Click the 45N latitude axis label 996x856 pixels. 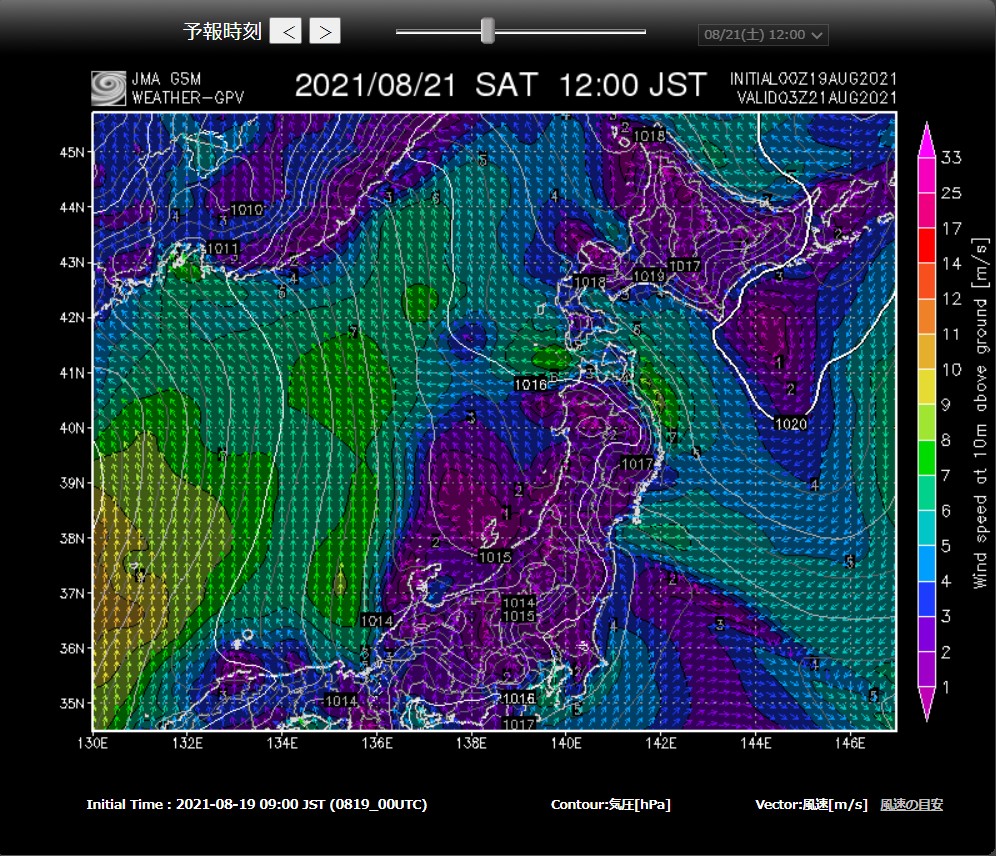coord(72,152)
